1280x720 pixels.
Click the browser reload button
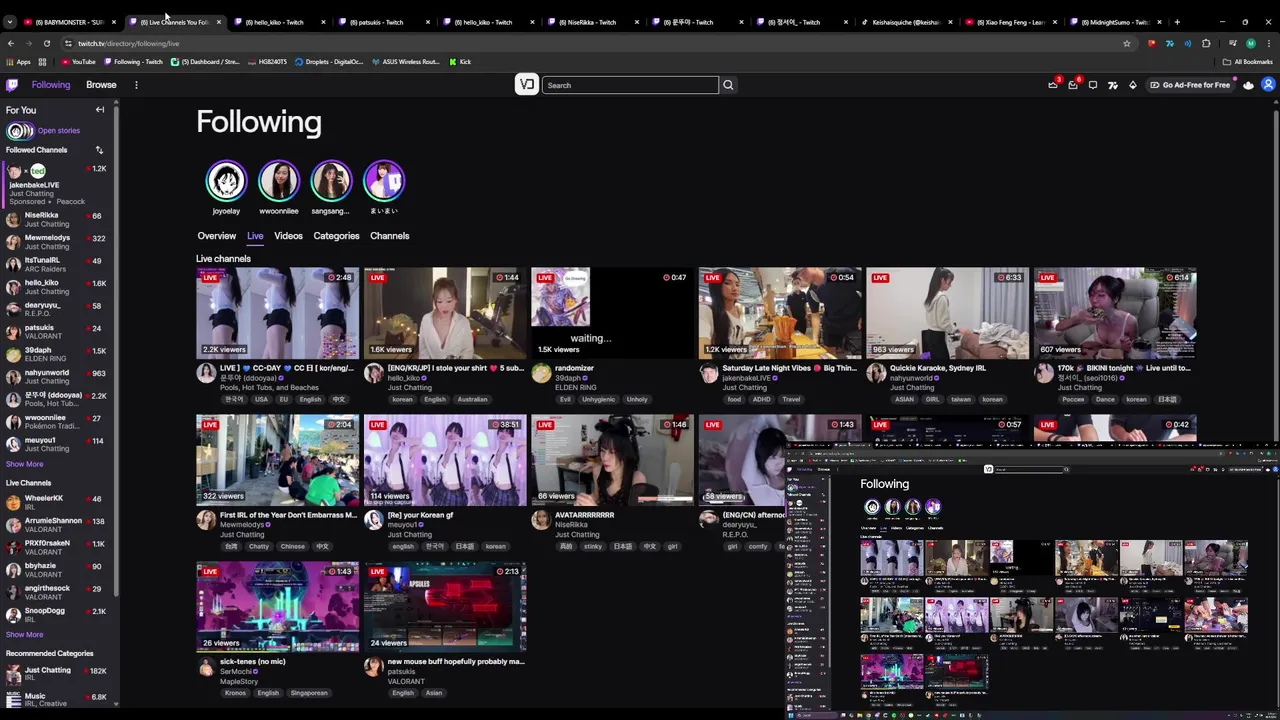[46, 43]
